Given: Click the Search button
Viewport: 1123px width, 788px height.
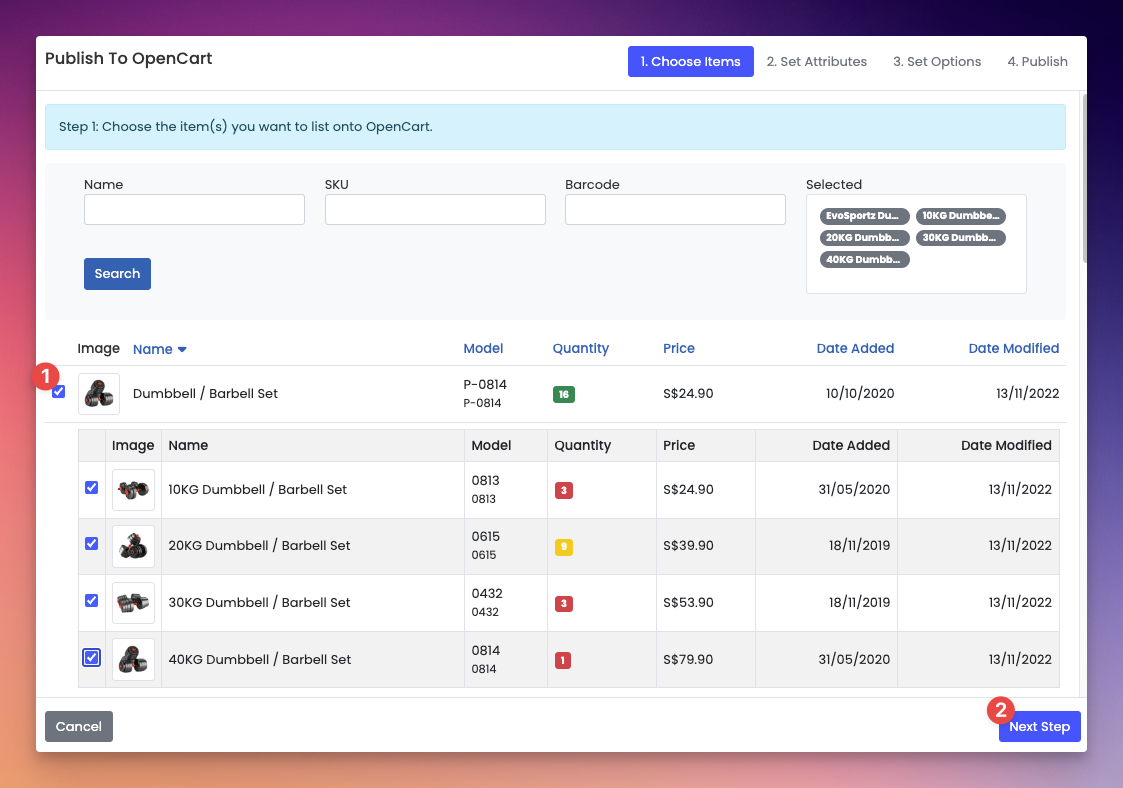Looking at the screenshot, I should pos(117,274).
